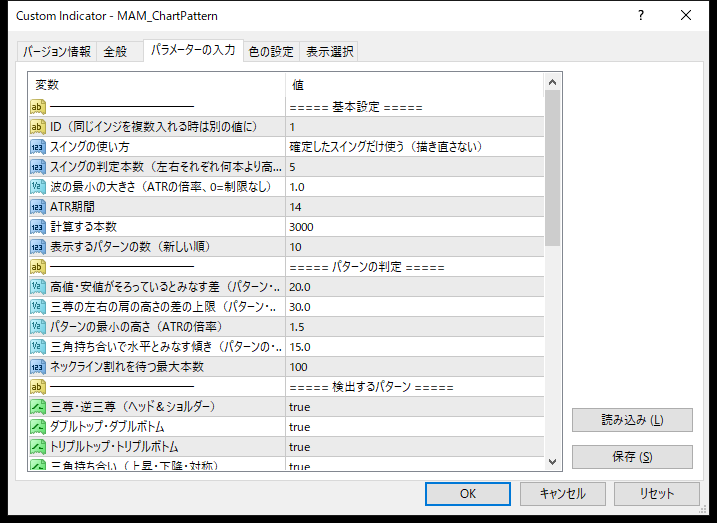This screenshot has width=717, height=523.
Task: Click the ab icon for ID parameter
Action: click(38, 127)
